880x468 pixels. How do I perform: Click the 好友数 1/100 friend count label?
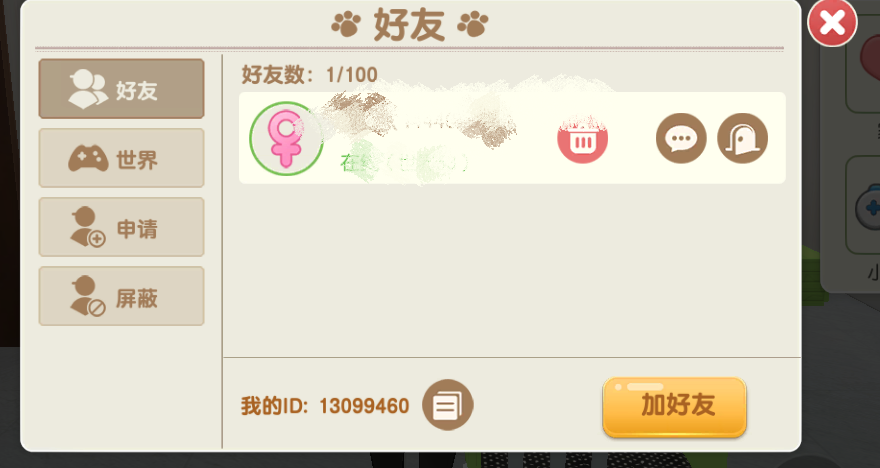(x=309, y=75)
